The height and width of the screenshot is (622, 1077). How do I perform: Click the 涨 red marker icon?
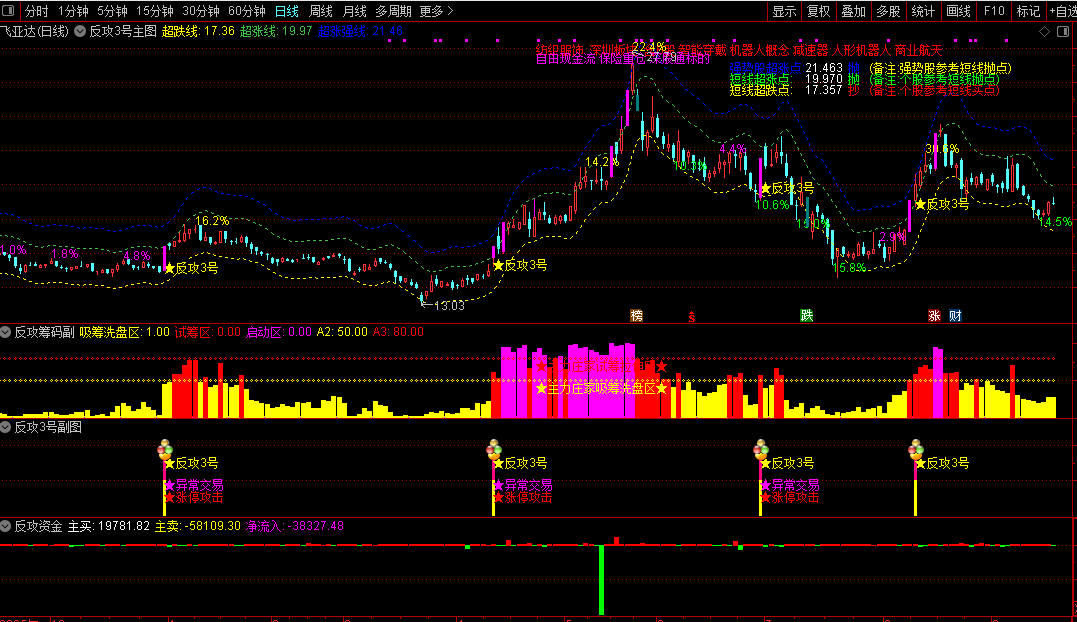coord(934,316)
